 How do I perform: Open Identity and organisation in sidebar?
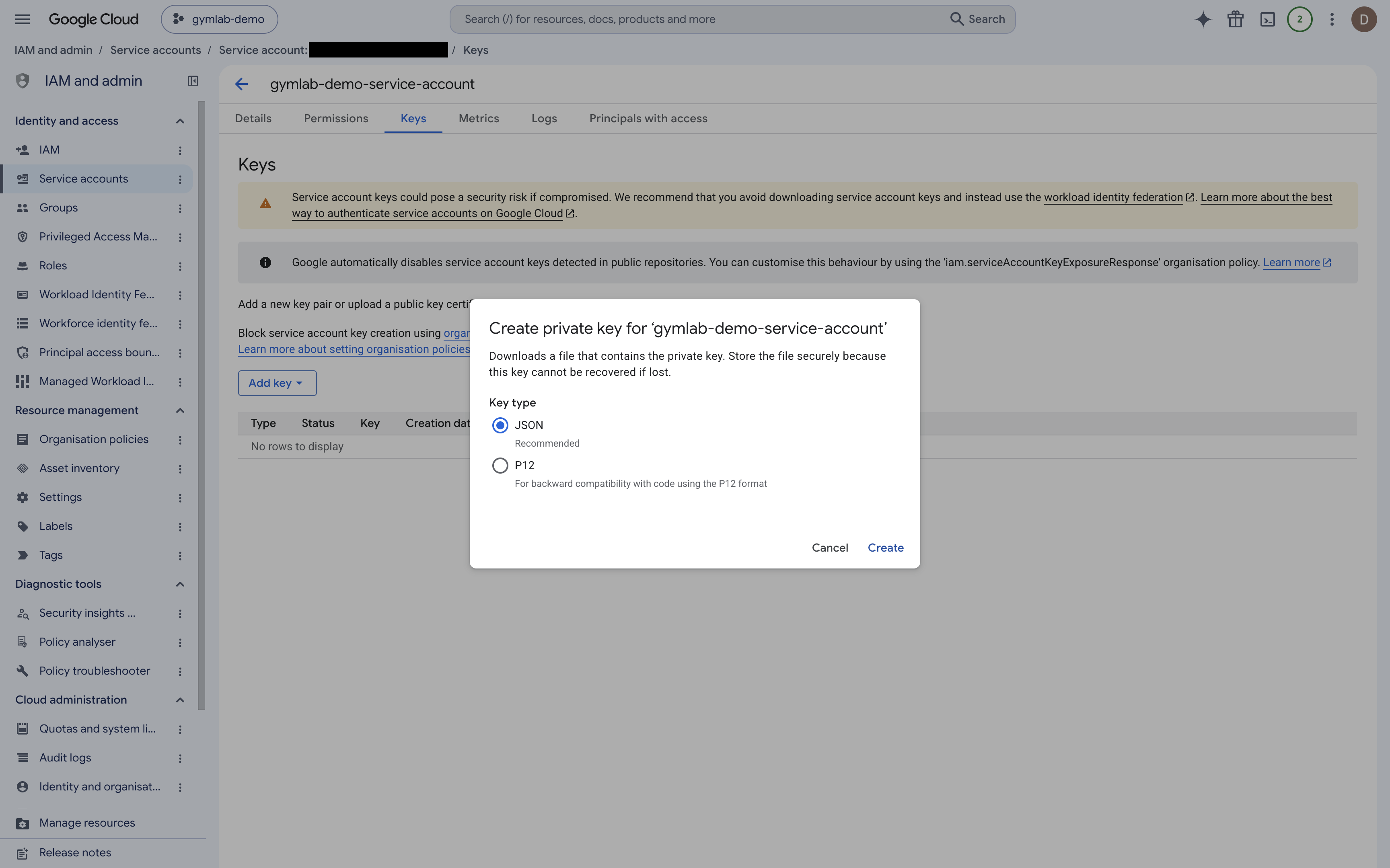click(100, 787)
